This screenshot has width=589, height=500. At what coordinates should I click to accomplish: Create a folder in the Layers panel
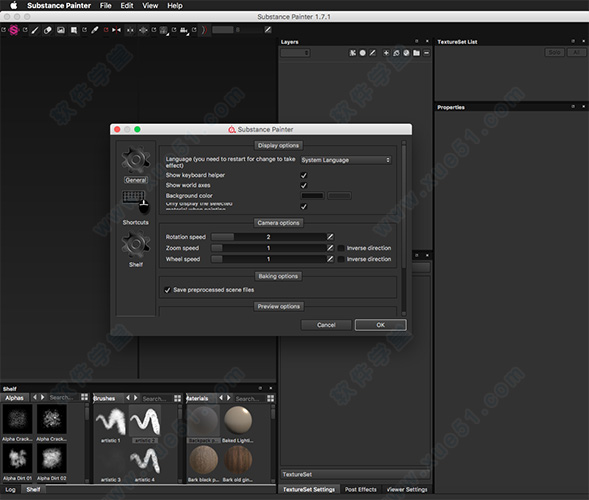417,53
